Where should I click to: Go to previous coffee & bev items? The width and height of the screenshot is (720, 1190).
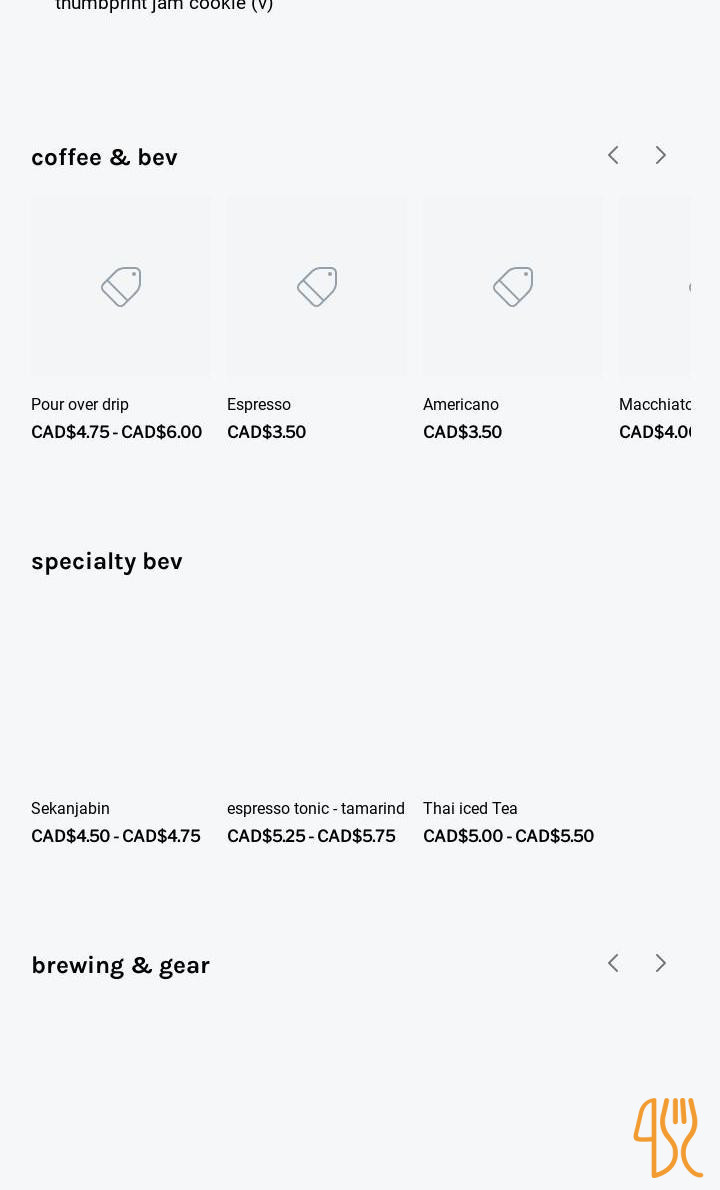click(x=613, y=155)
